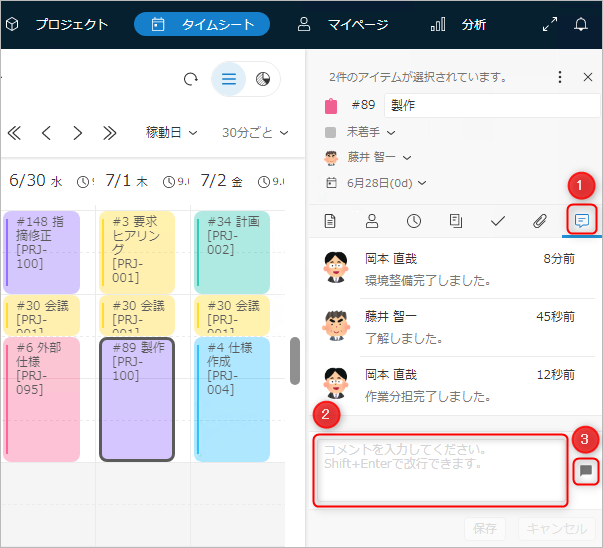This screenshot has width=603, height=548.
Task: Expand to fullscreen with the arrows icon
Action: 549,24
